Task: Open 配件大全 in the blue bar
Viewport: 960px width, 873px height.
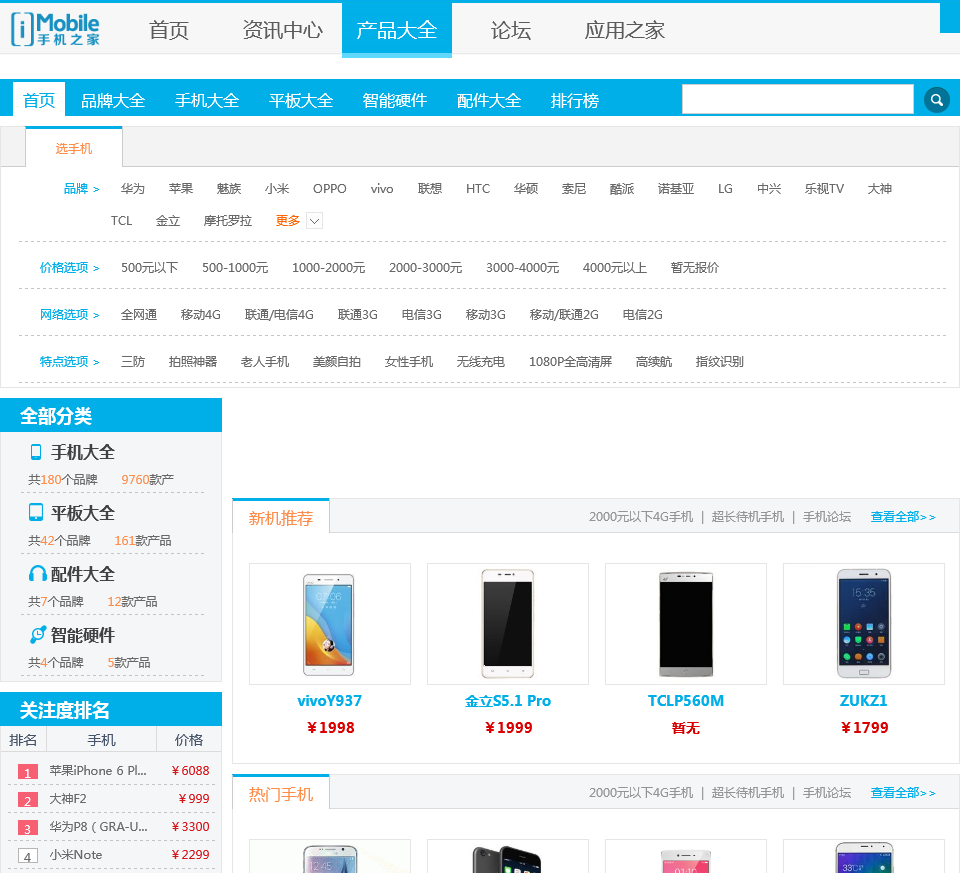Action: [489, 100]
